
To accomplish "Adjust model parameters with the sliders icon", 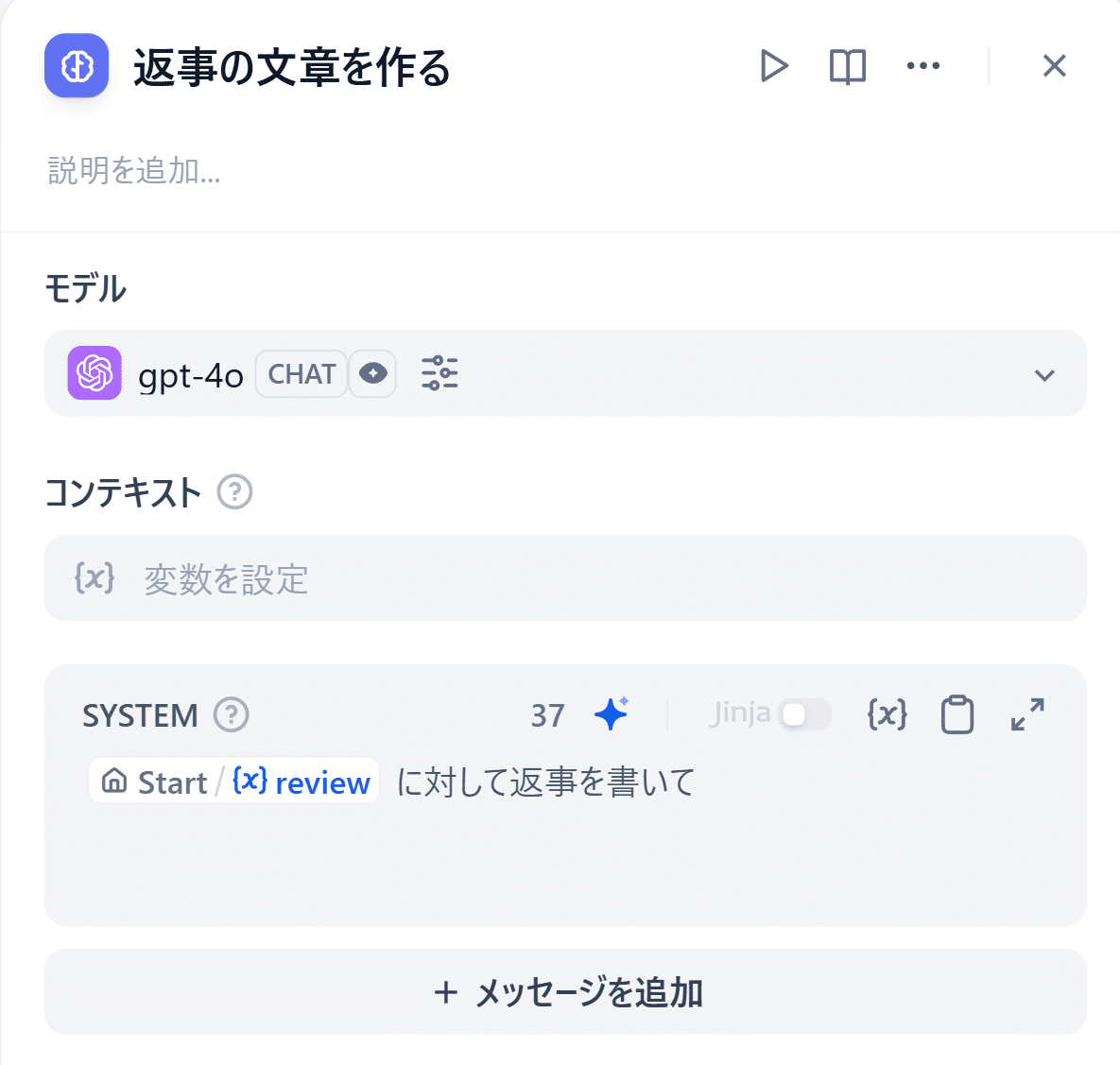I will click(x=439, y=373).
